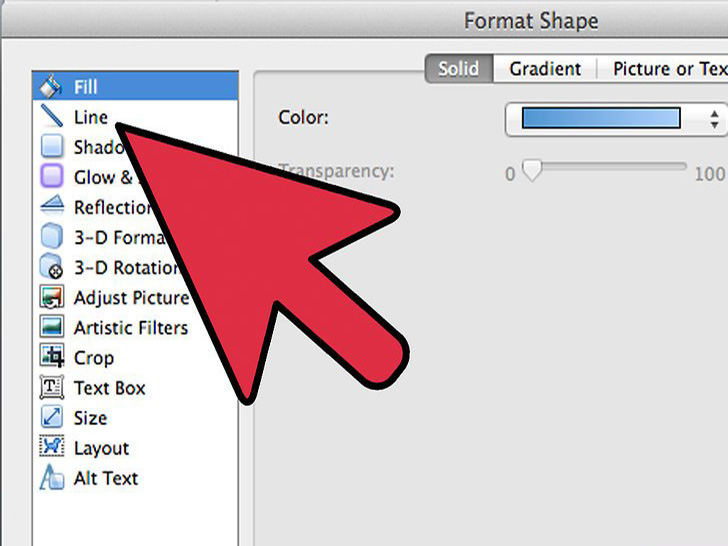Click the Format Shape title bar
728x546 pixels.
point(530,20)
